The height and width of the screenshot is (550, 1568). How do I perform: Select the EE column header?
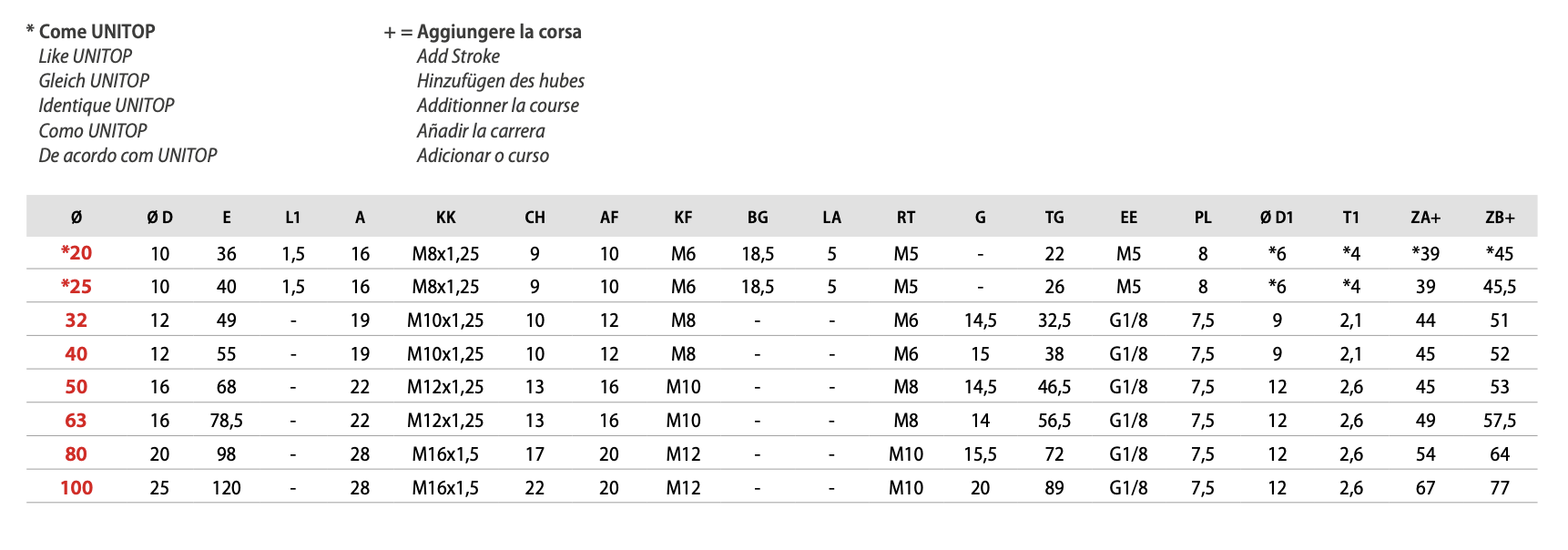[1128, 218]
